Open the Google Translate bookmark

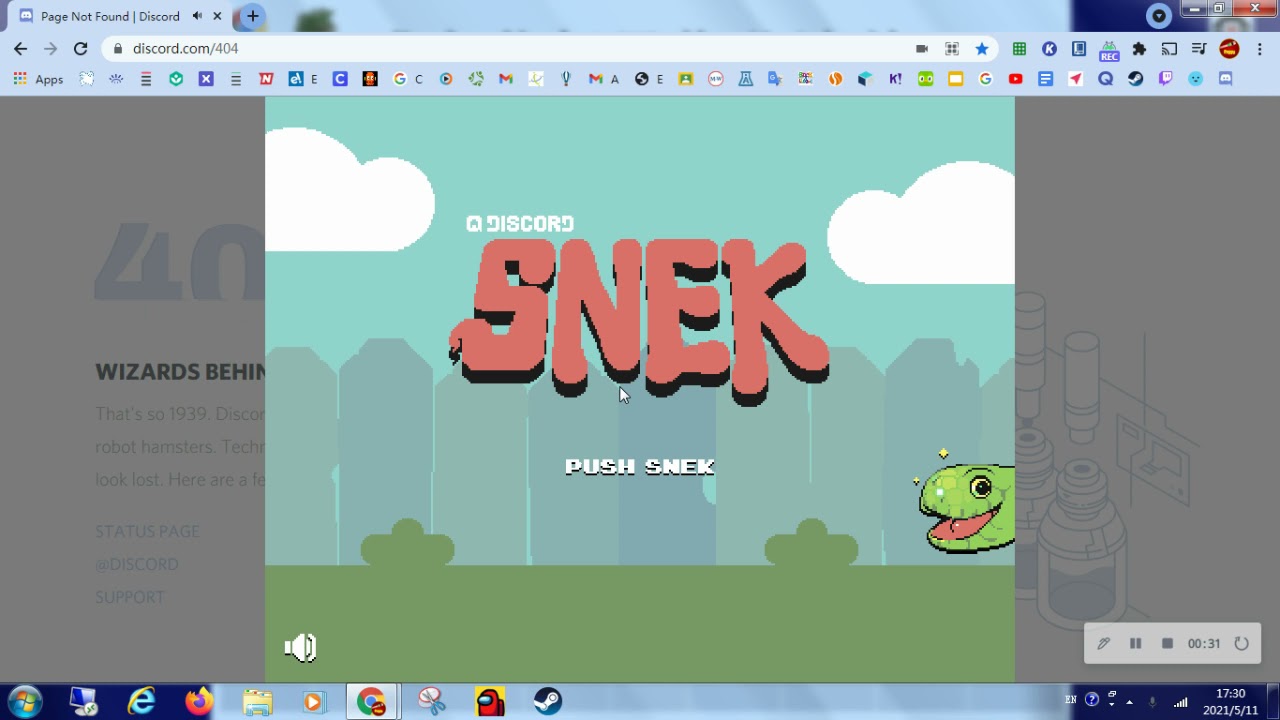pyautogui.click(x=775, y=79)
